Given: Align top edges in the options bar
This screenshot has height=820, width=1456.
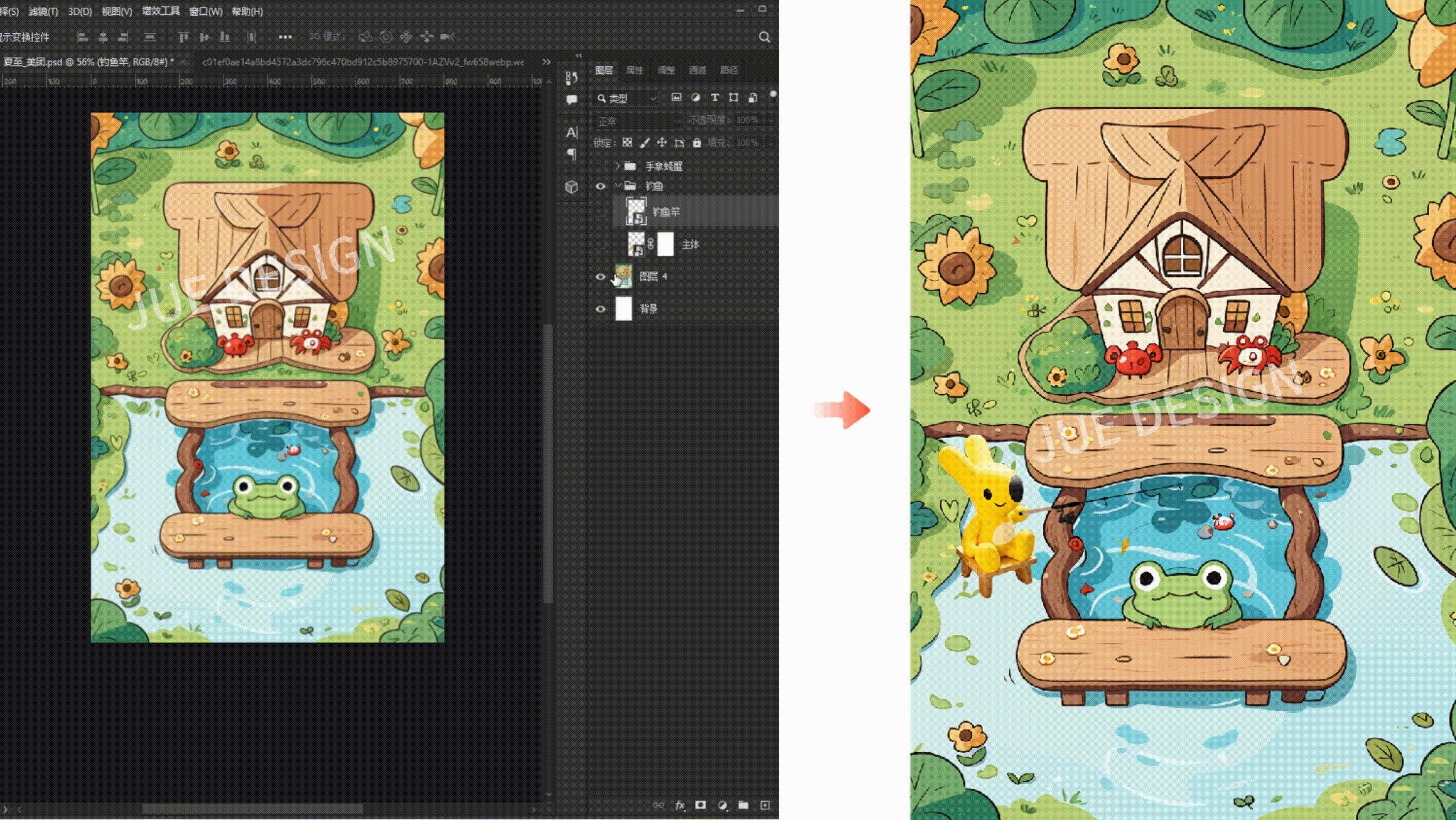Looking at the screenshot, I should [x=183, y=37].
